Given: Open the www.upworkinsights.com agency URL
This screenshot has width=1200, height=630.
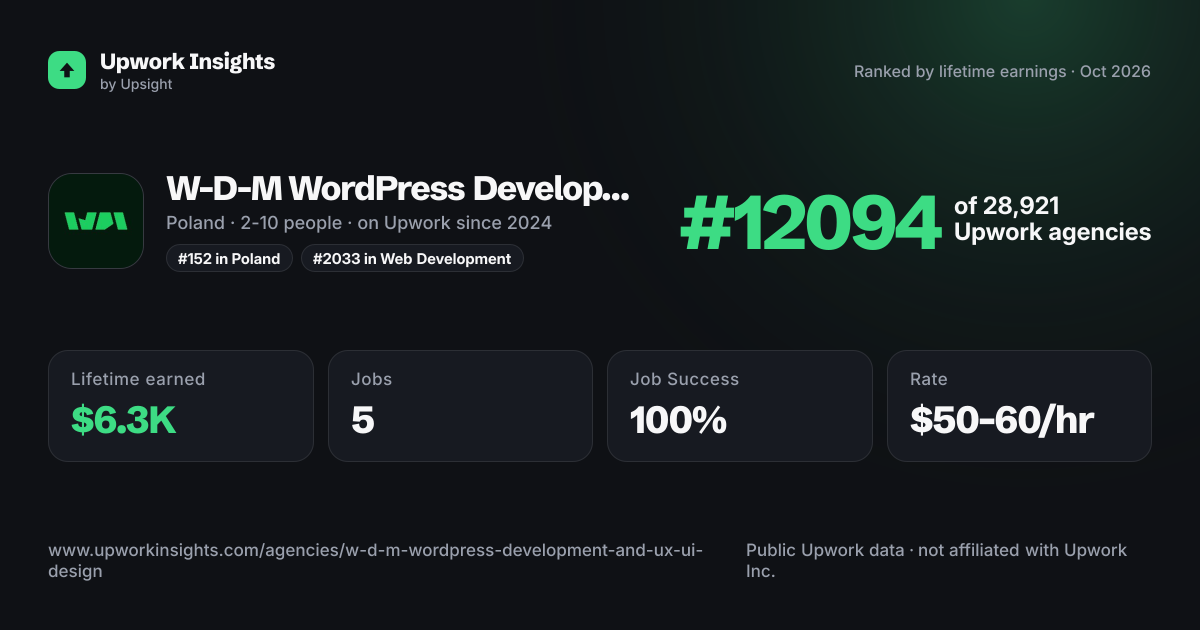Looking at the screenshot, I should point(376,560).
